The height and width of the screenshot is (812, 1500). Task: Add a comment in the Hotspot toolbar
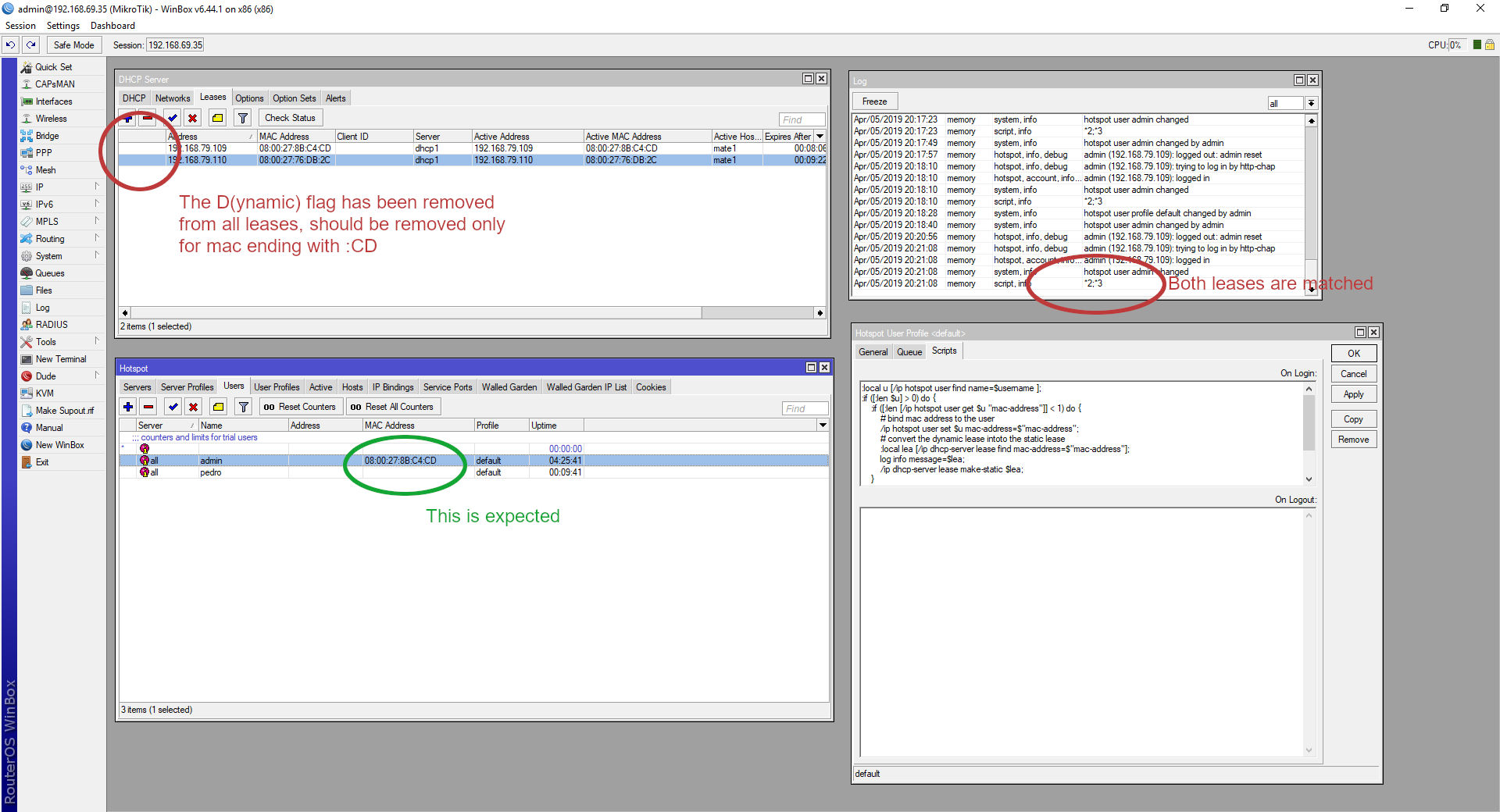[219, 407]
